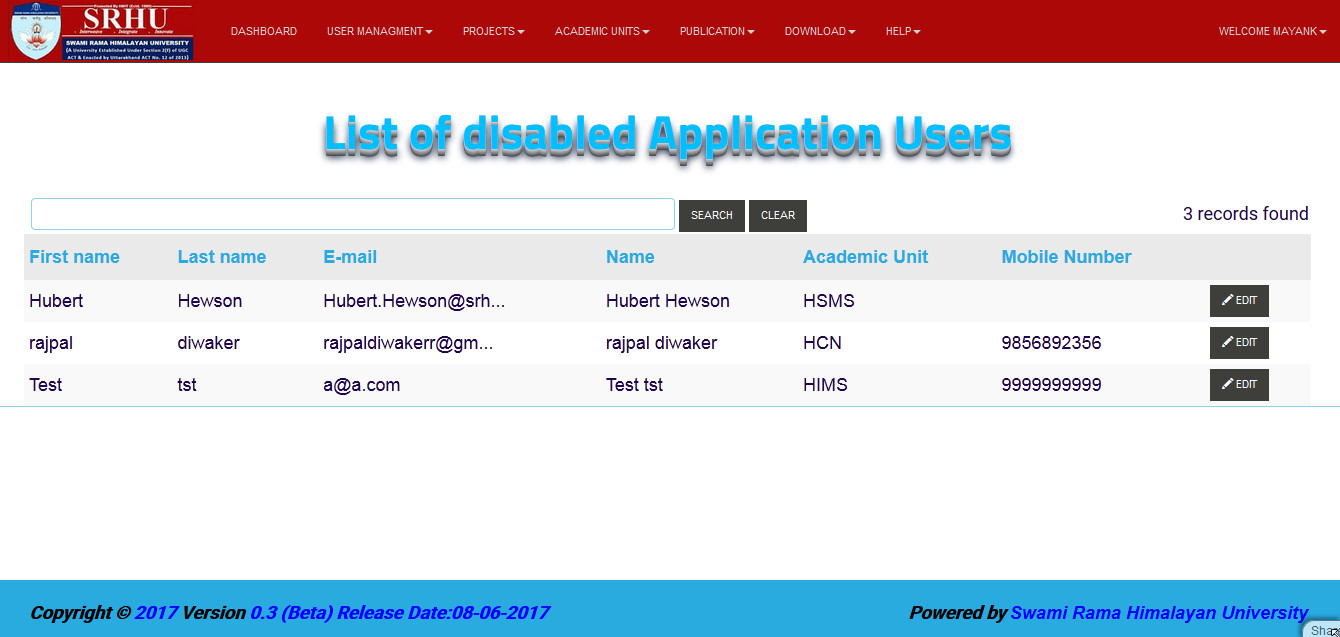
Task: Click the page heading List of disabled Application Users
Action: coord(667,135)
